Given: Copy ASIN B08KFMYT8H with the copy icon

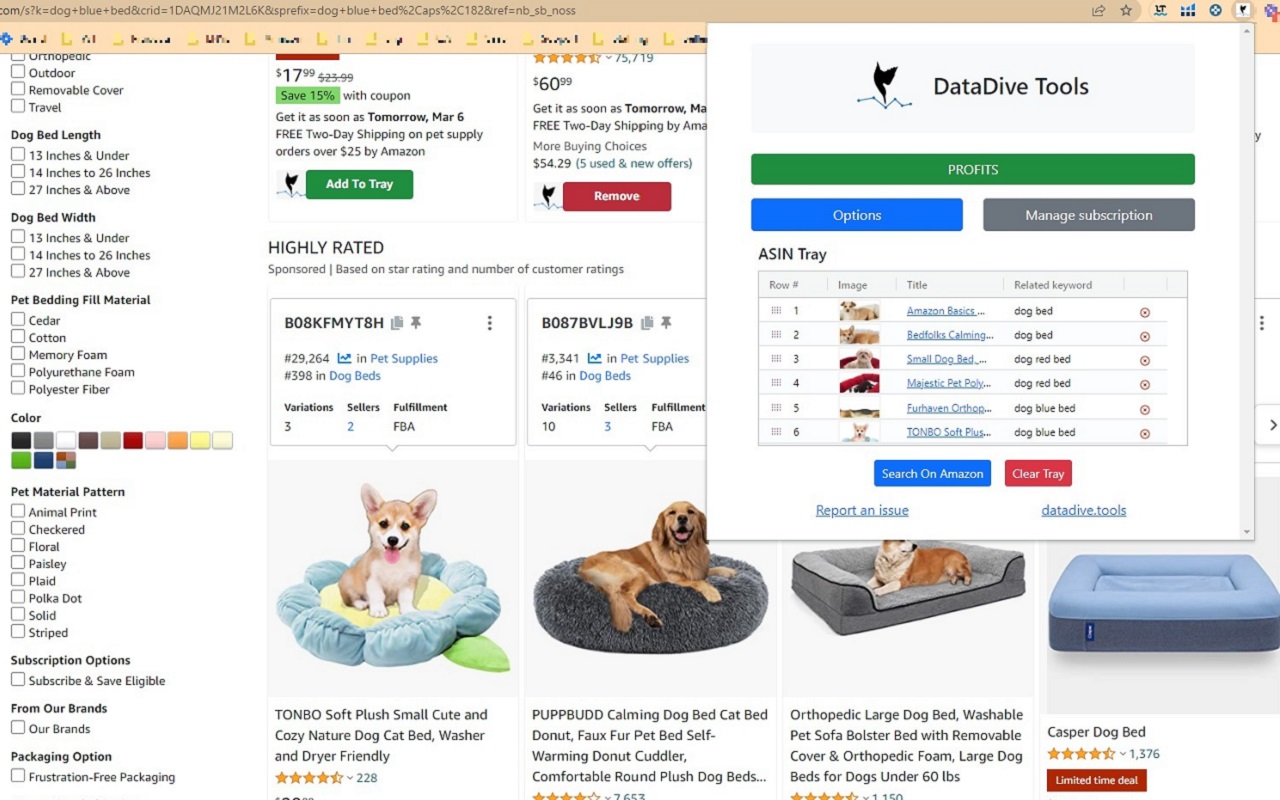Looking at the screenshot, I should coord(397,323).
